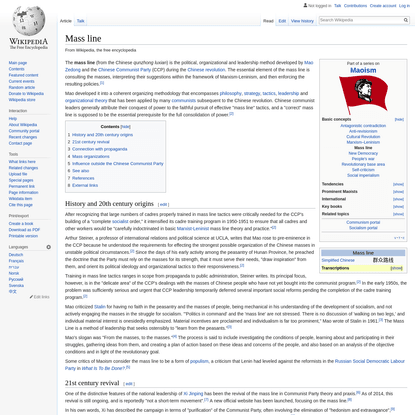Viewport: 415px width, 415px height.
Task: Click What links here tool
Action: [x=22, y=162]
